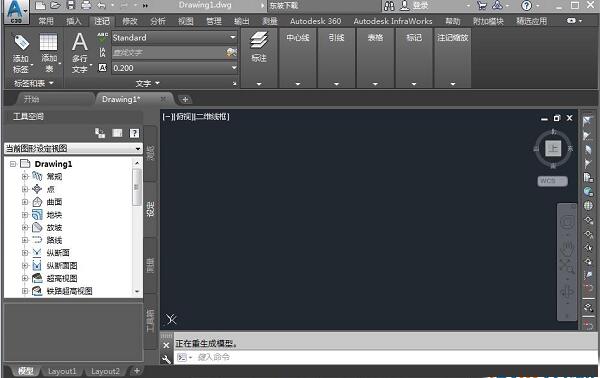Click the Dimension layers icon

259,40
